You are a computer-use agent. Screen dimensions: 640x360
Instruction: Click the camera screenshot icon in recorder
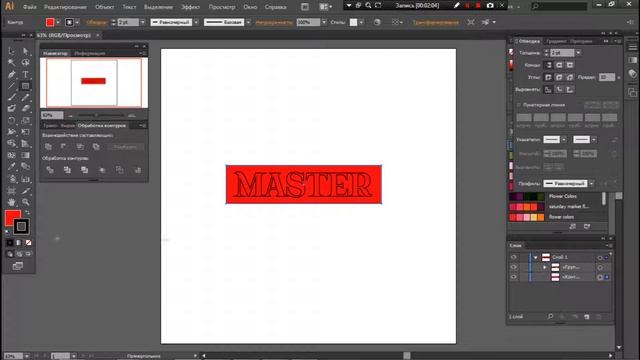click(490, 5)
